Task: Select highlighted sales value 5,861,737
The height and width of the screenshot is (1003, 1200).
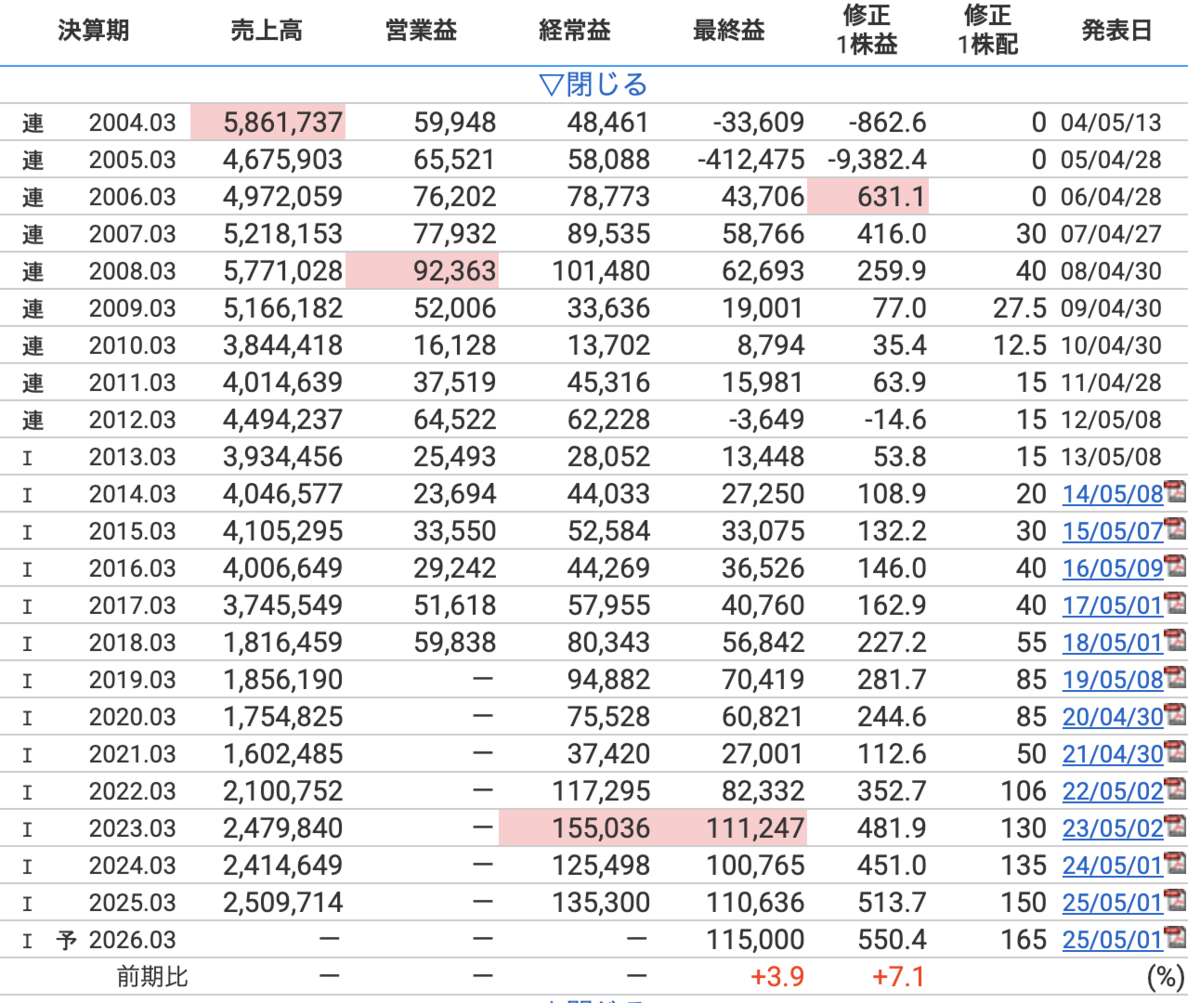Action: coord(268,122)
